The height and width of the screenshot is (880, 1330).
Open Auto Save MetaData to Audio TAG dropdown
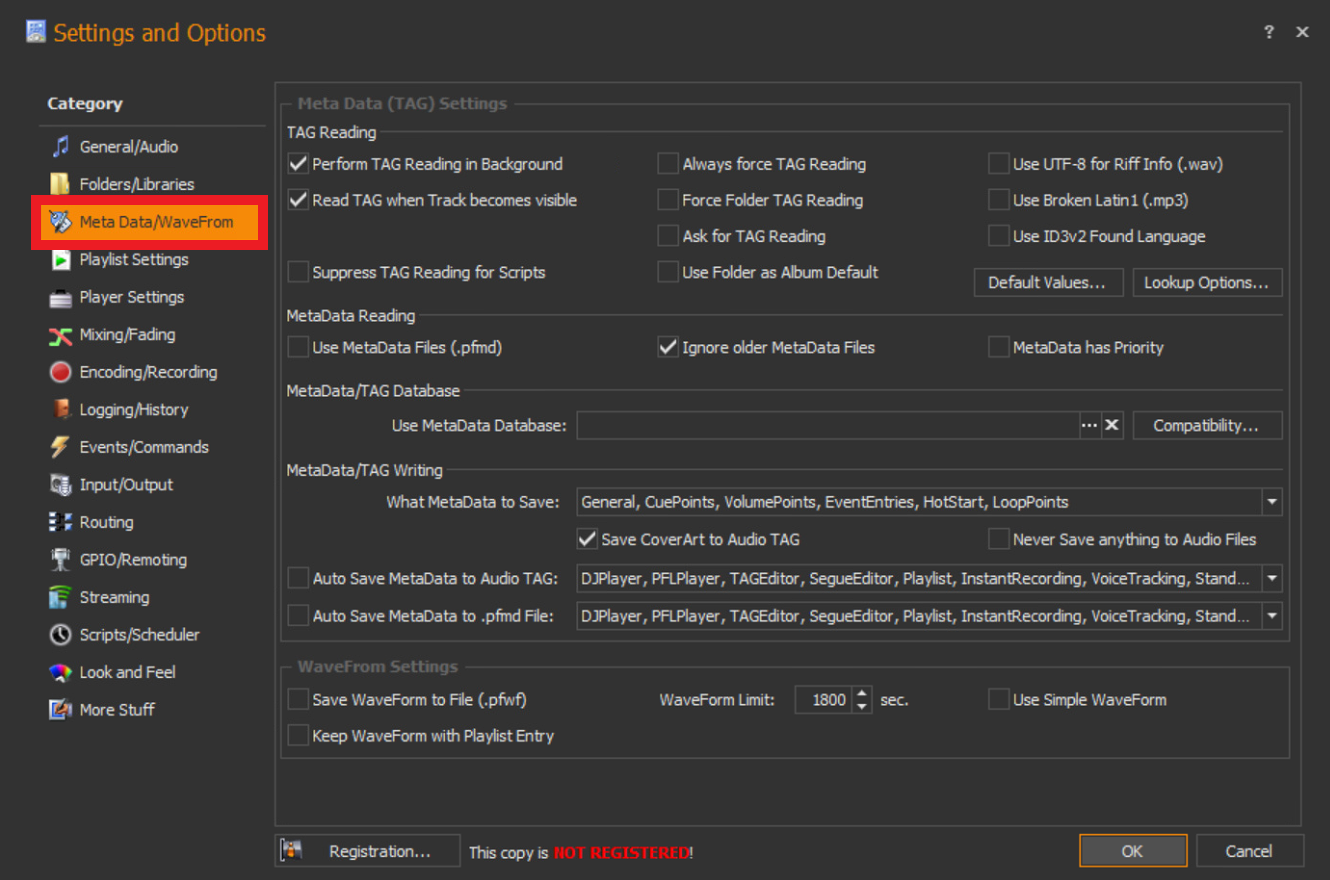click(1271, 578)
